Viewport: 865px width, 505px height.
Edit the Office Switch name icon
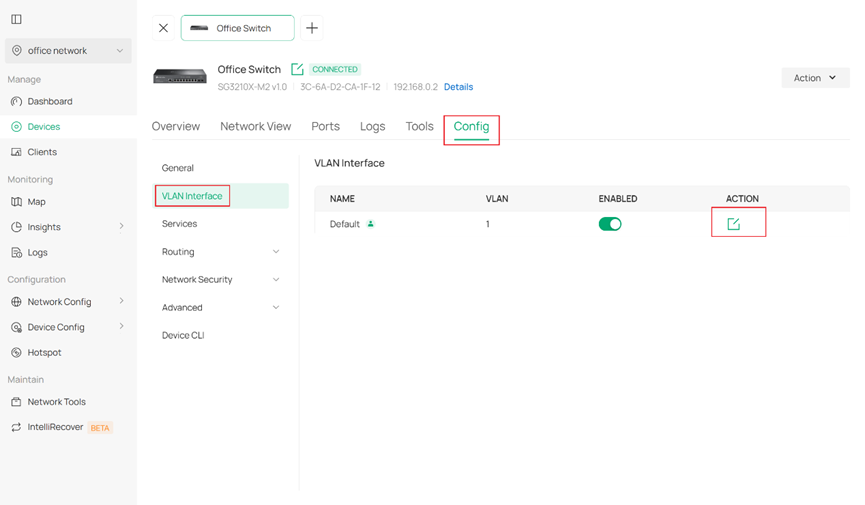(297, 70)
